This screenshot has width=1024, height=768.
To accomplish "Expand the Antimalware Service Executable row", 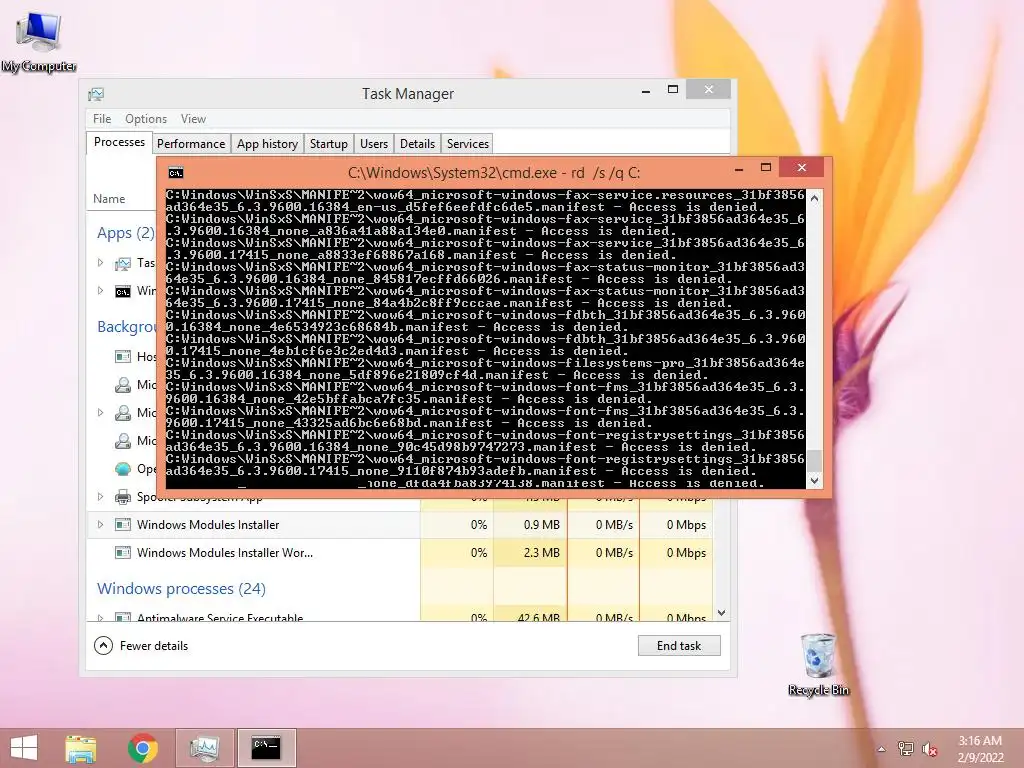I will tap(100, 617).
